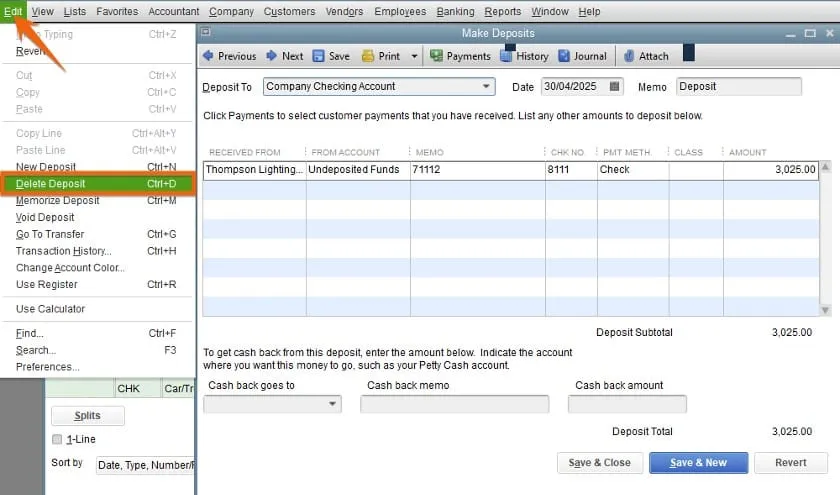The width and height of the screenshot is (840, 495).
Task: Expand the Cash back goes to dropdown
Action: [x=332, y=405]
